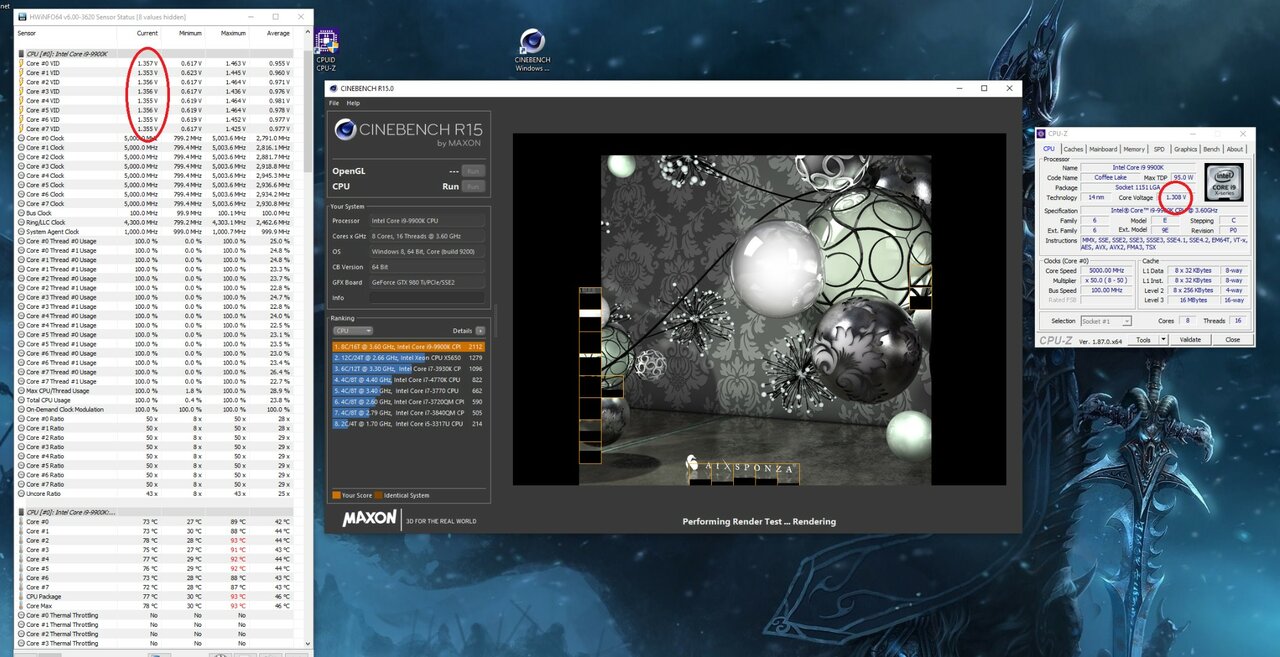Click the Cinebench R15 title bar icon
The height and width of the screenshot is (657, 1280).
(x=334, y=89)
